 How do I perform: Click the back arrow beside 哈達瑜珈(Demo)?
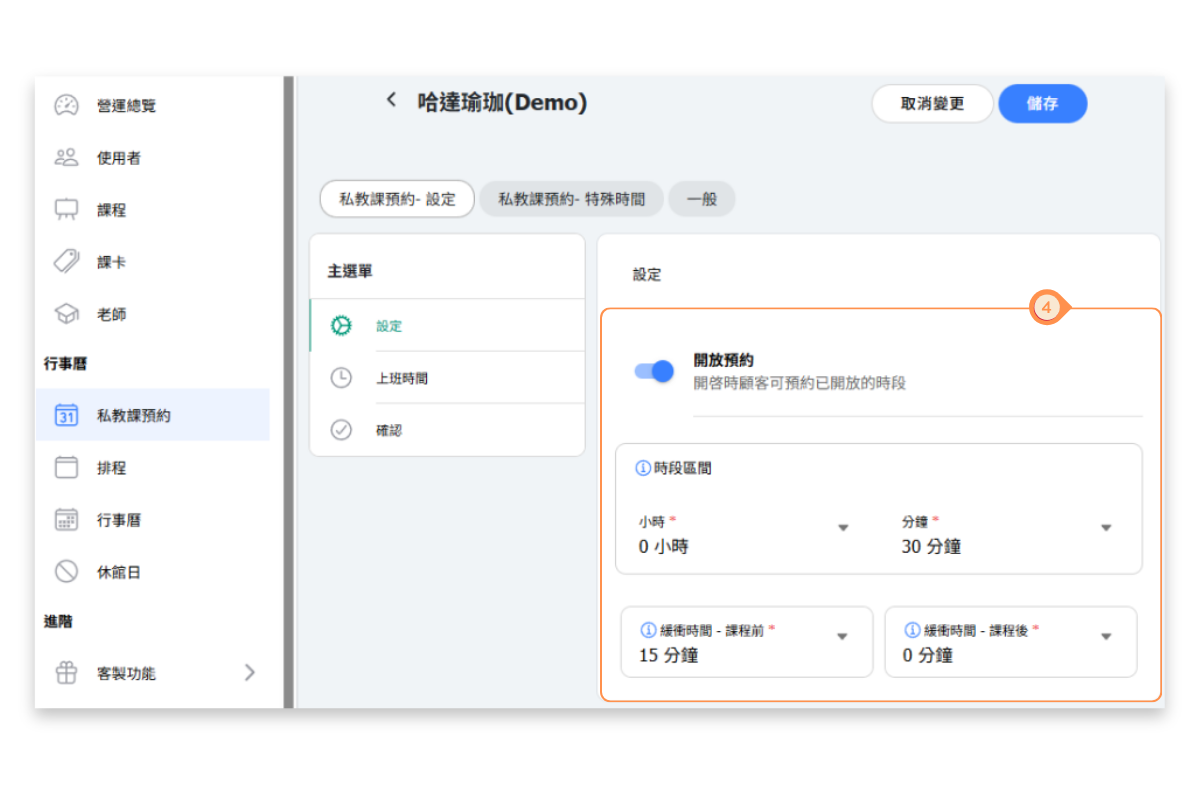[391, 100]
